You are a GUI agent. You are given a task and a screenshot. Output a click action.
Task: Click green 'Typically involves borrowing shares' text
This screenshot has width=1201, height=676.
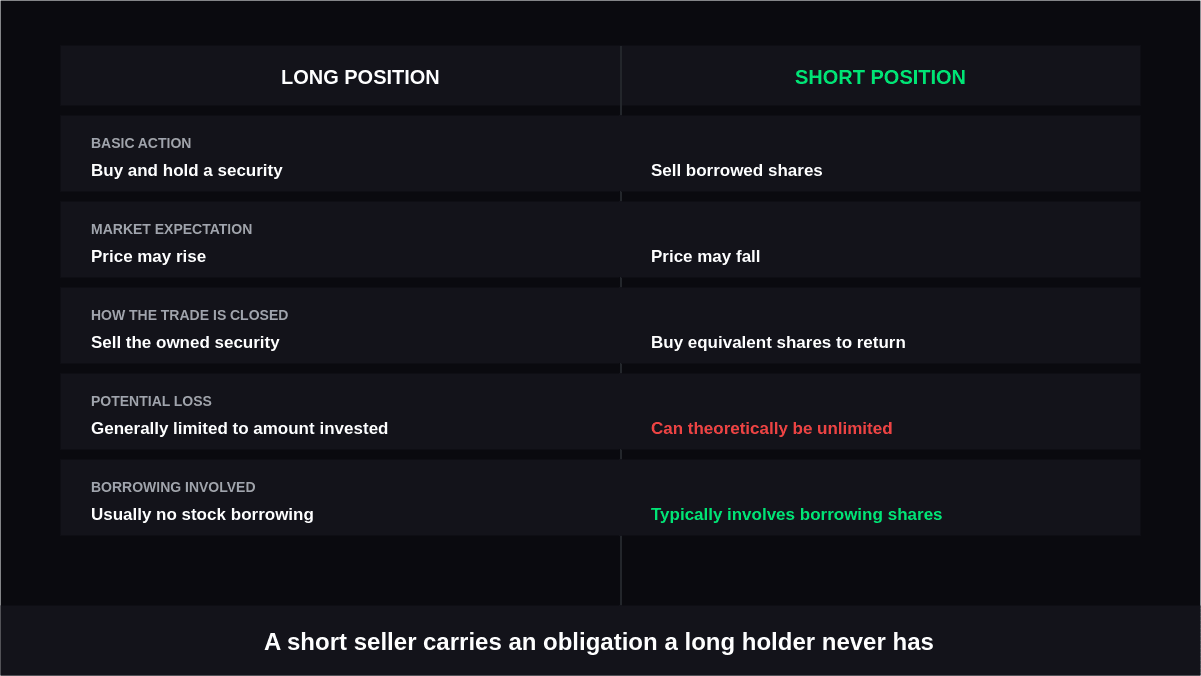(x=796, y=515)
